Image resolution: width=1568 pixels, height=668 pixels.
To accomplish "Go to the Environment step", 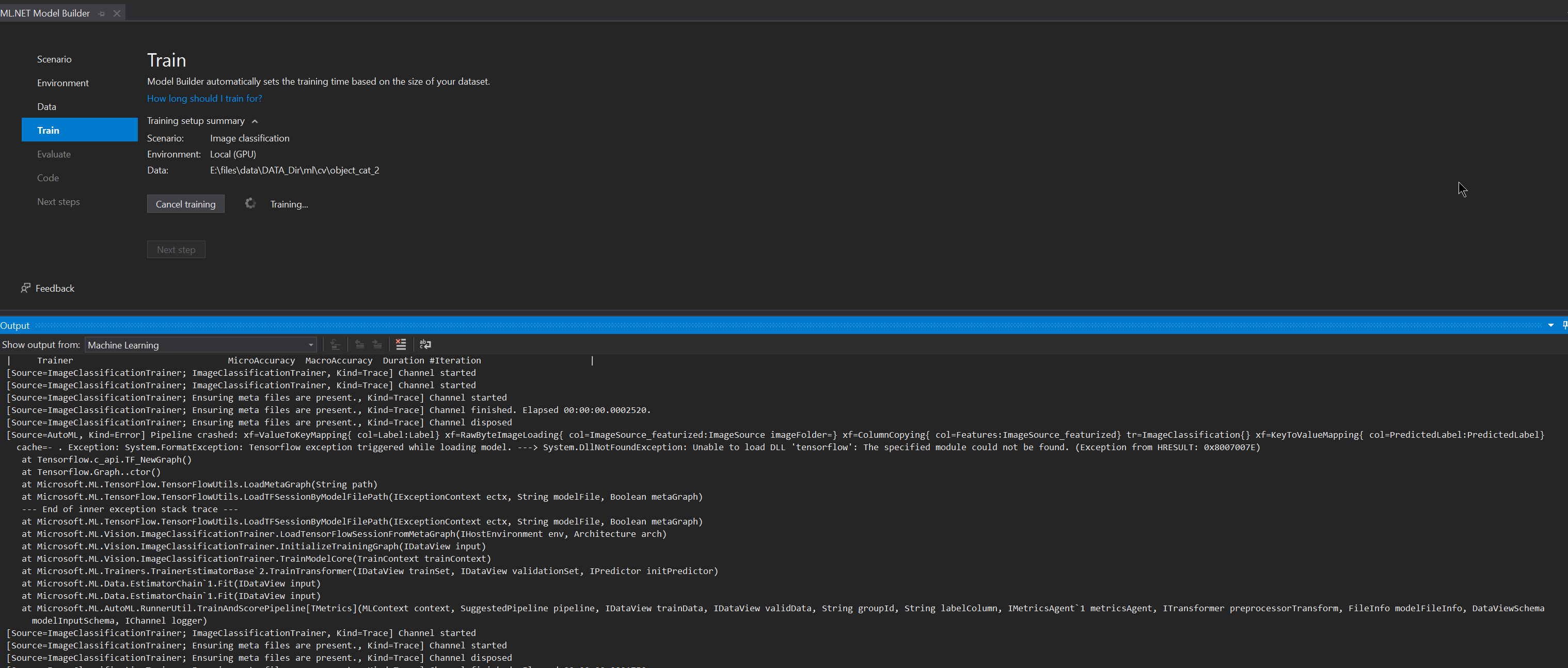I will click(62, 83).
